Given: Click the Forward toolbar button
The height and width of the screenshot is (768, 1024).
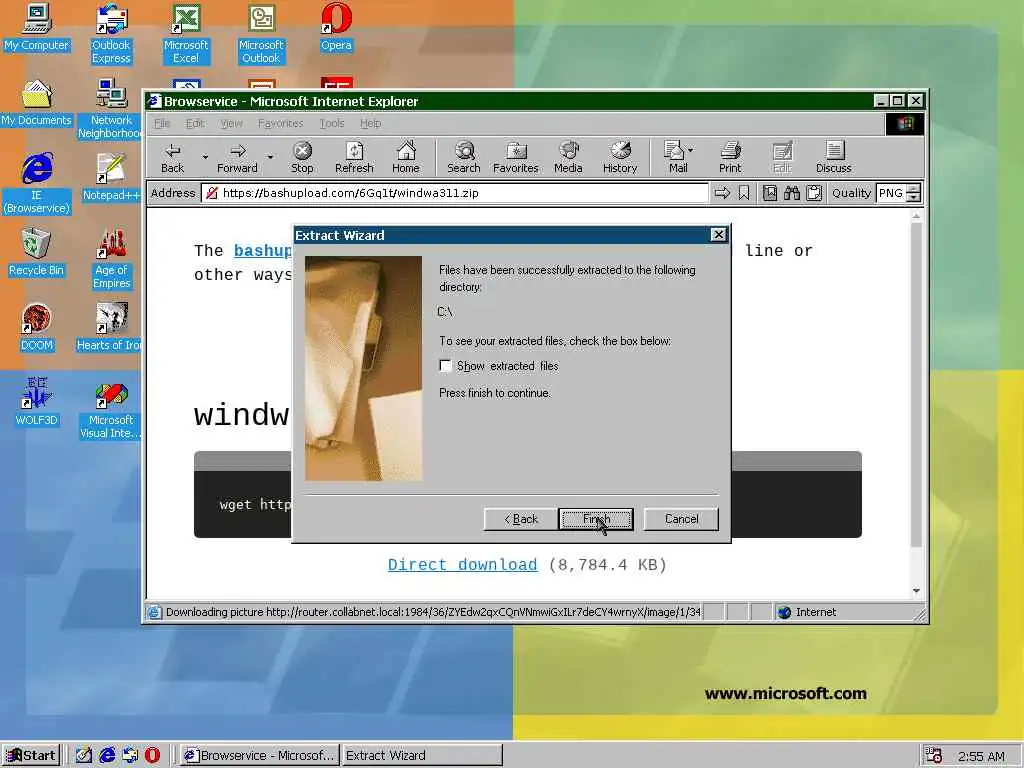Looking at the screenshot, I should point(237,157).
